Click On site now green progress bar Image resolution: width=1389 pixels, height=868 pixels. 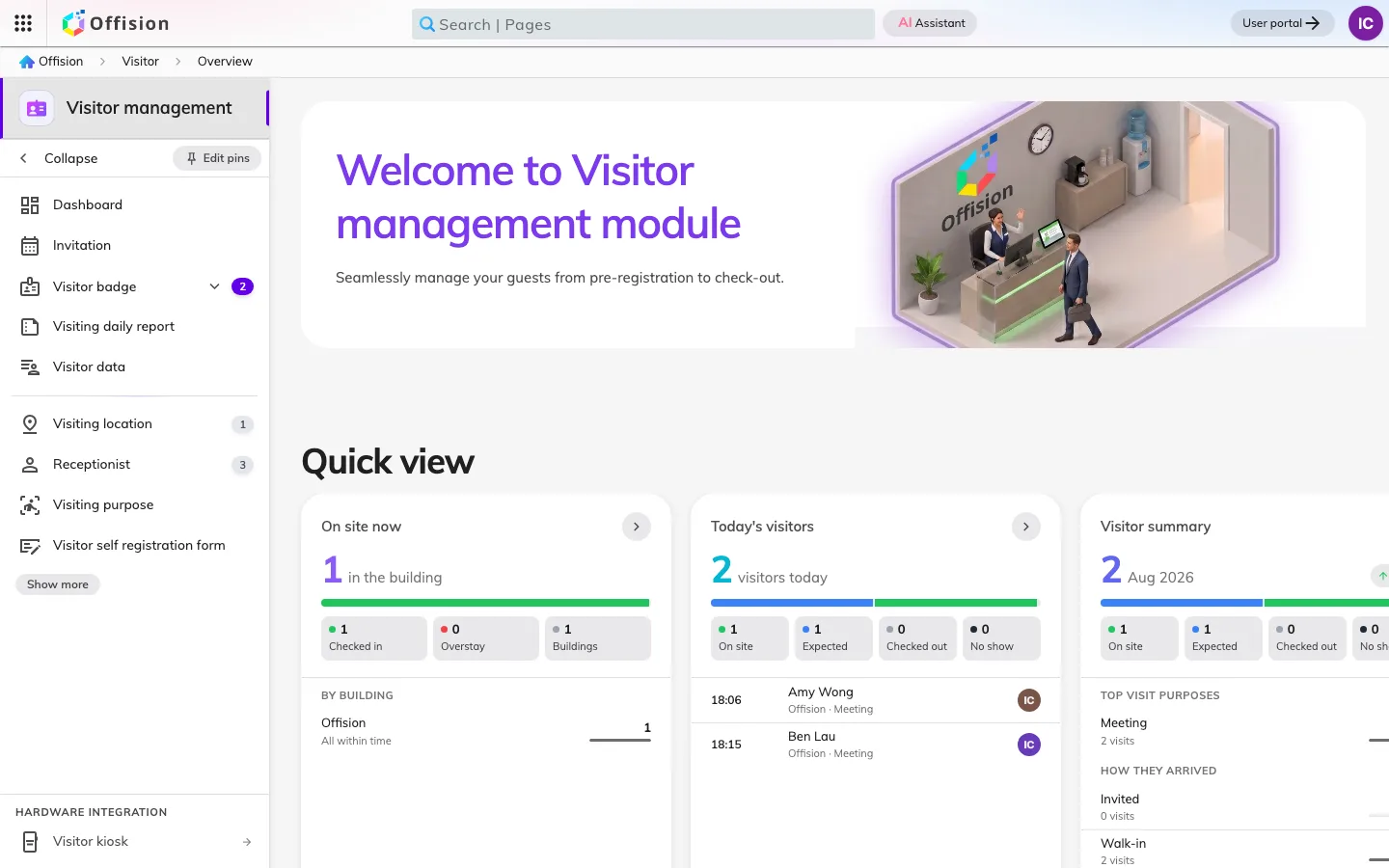tap(485, 603)
